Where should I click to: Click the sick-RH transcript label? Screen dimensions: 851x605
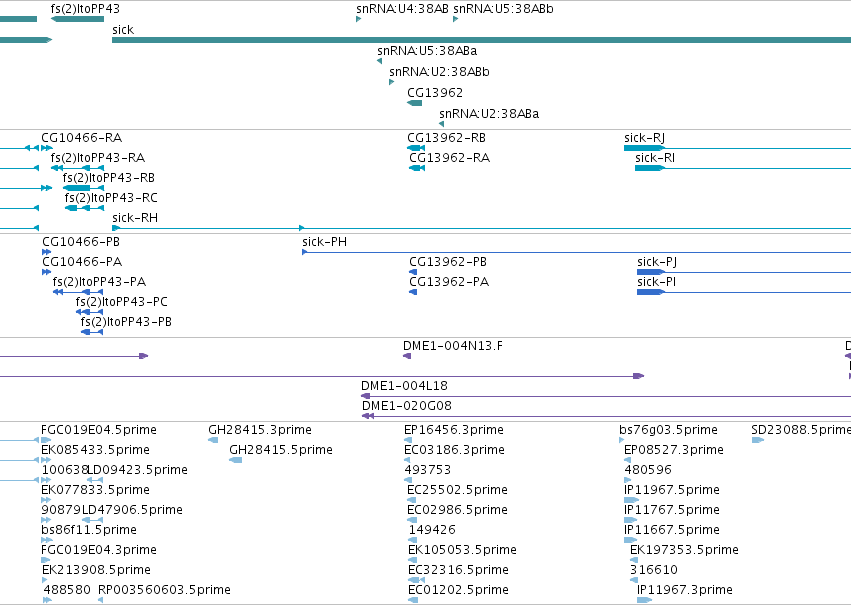tap(135, 218)
